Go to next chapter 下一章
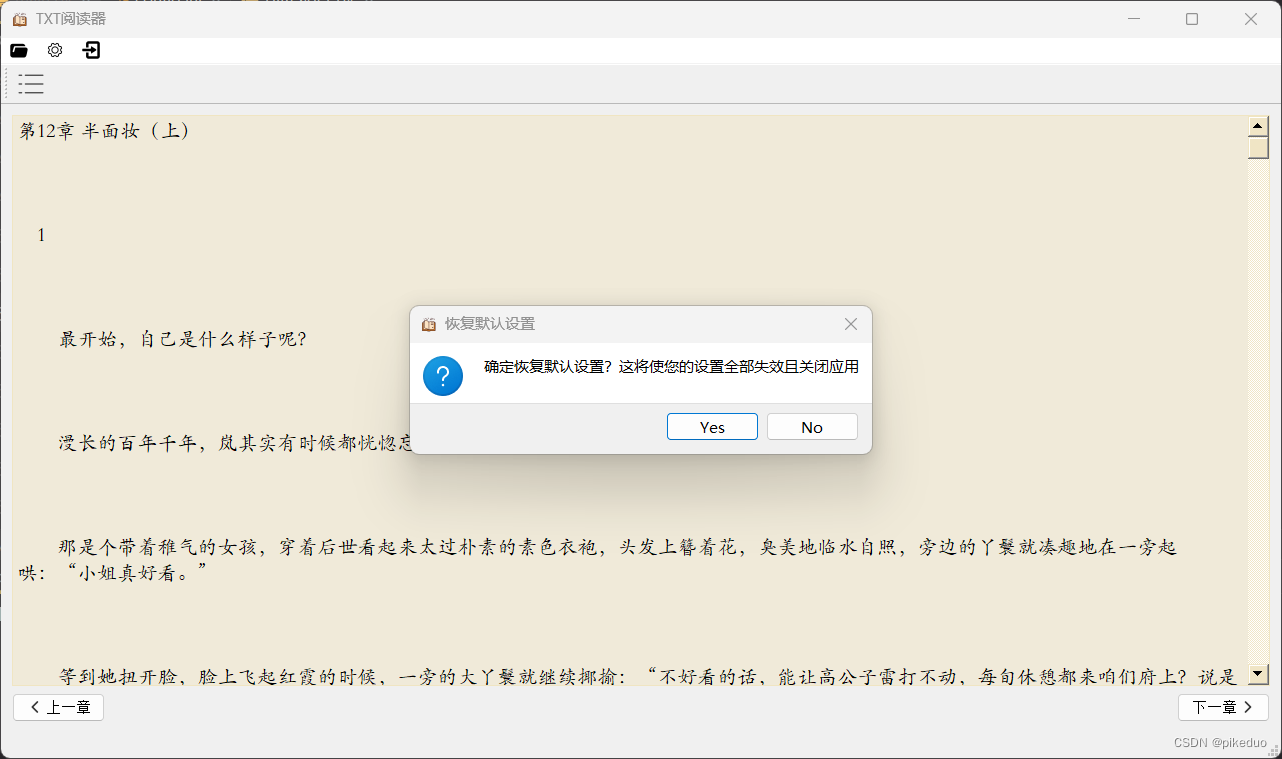The height and width of the screenshot is (759, 1282). (x=1223, y=707)
